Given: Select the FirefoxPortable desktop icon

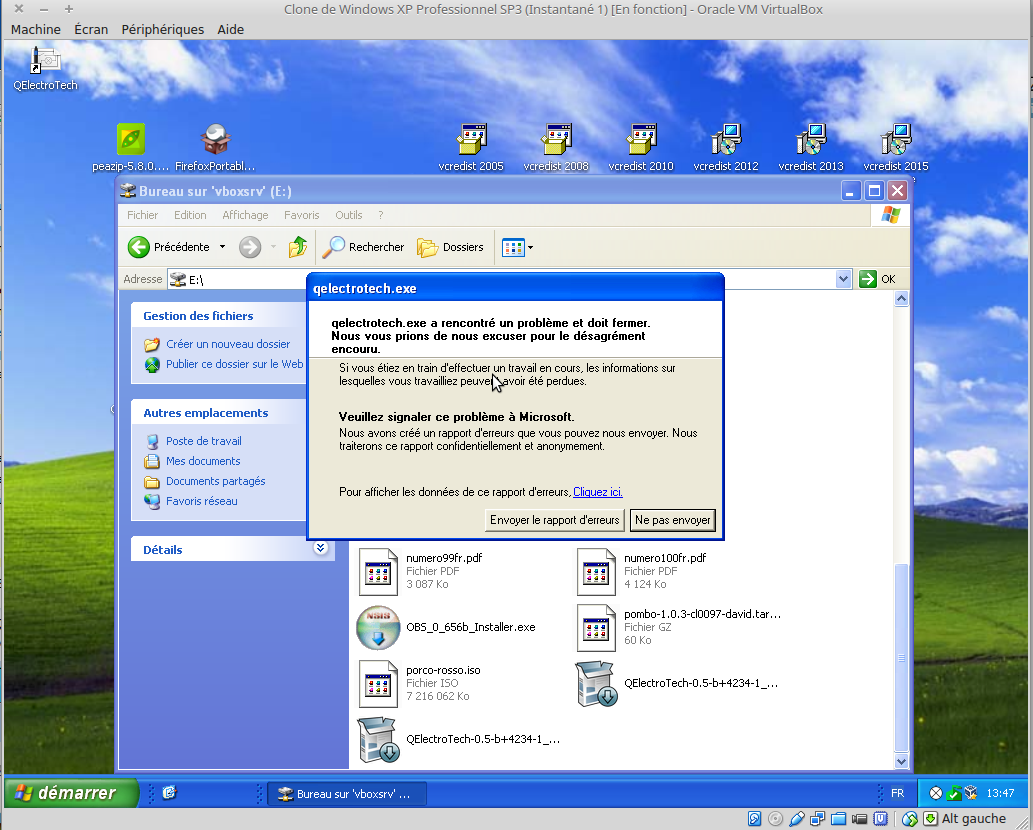Looking at the screenshot, I should pos(215,140).
